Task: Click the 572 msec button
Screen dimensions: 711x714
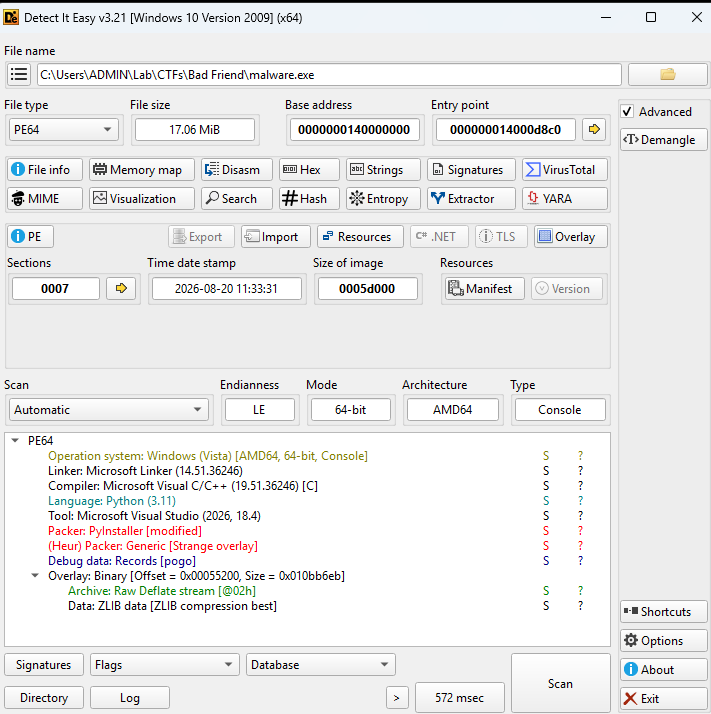Action: click(x=460, y=698)
